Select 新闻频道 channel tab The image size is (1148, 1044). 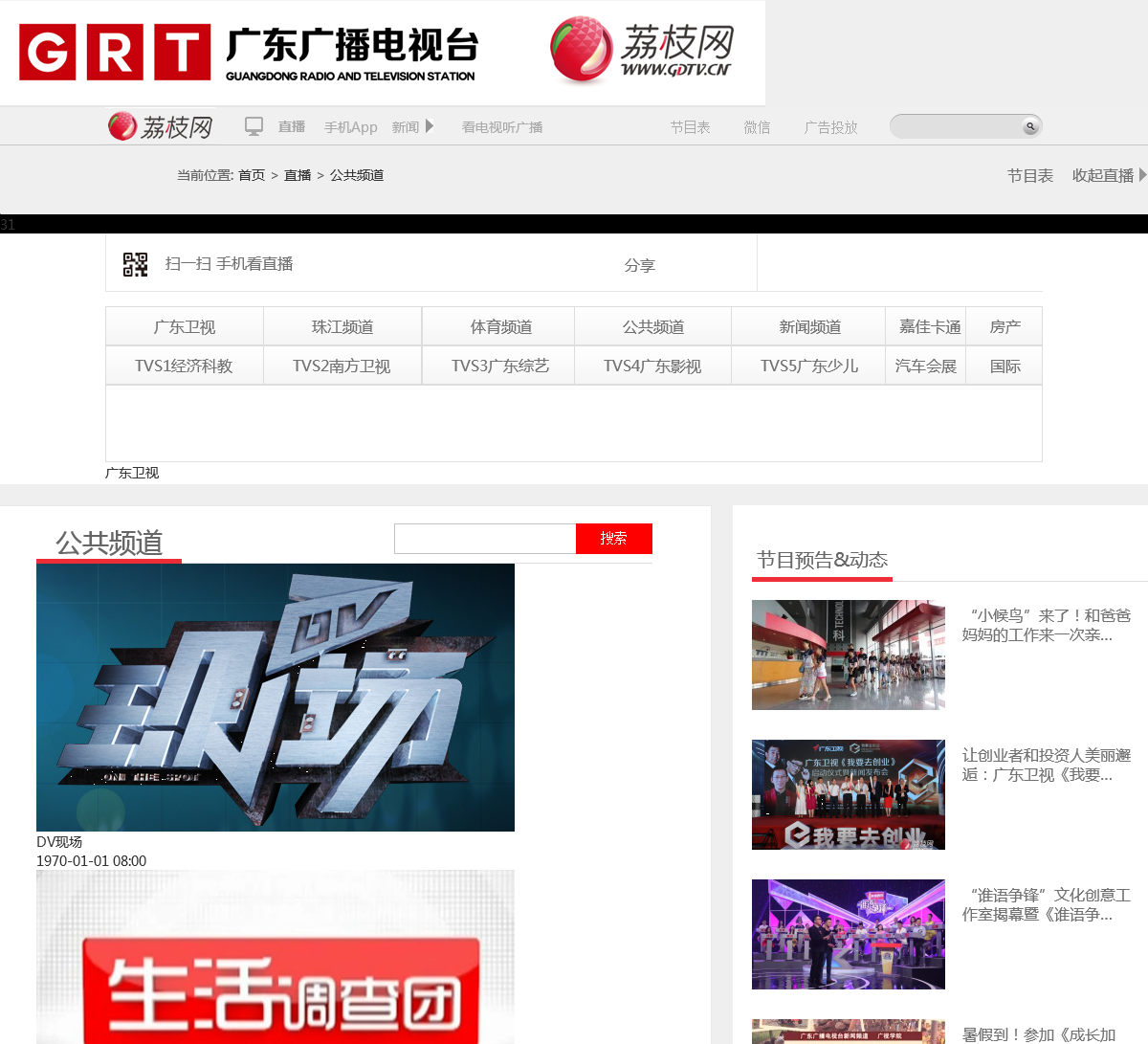pyautogui.click(x=810, y=326)
